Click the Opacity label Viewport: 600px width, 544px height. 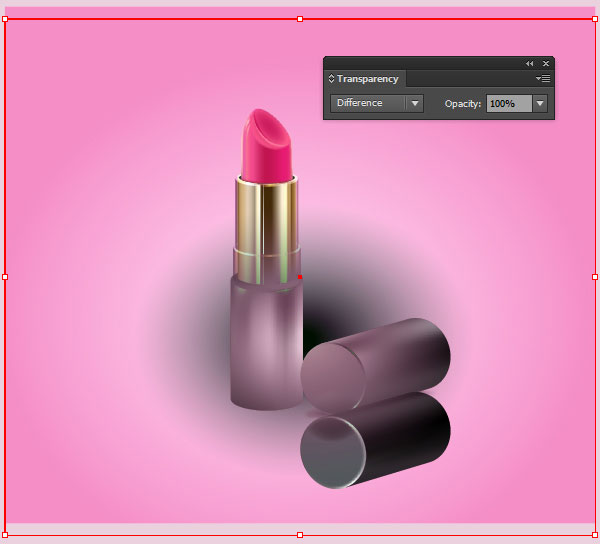click(463, 104)
